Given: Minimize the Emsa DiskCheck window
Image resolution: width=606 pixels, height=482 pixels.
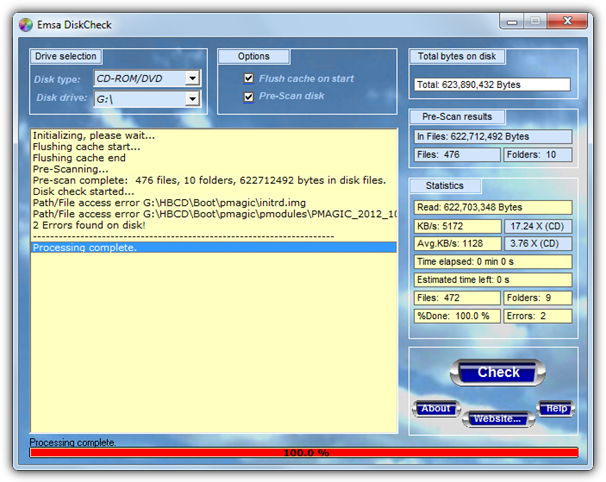Looking at the screenshot, I should click(512, 21).
